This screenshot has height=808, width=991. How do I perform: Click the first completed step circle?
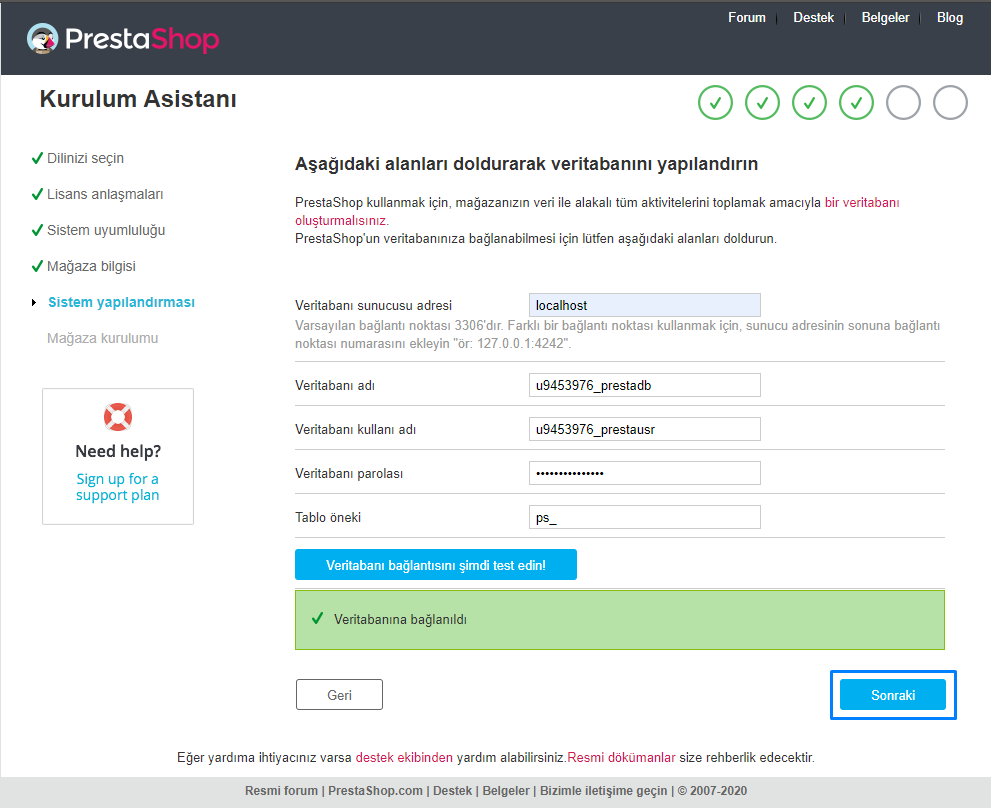pos(715,102)
